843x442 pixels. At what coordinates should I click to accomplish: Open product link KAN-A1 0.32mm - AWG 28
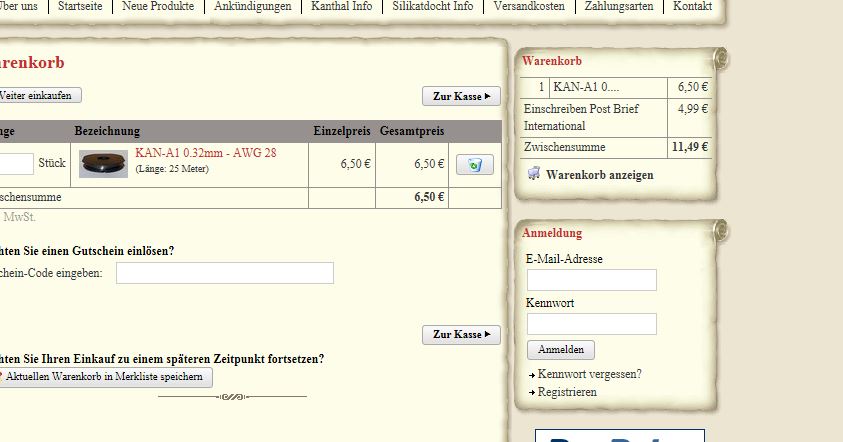(x=206, y=153)
